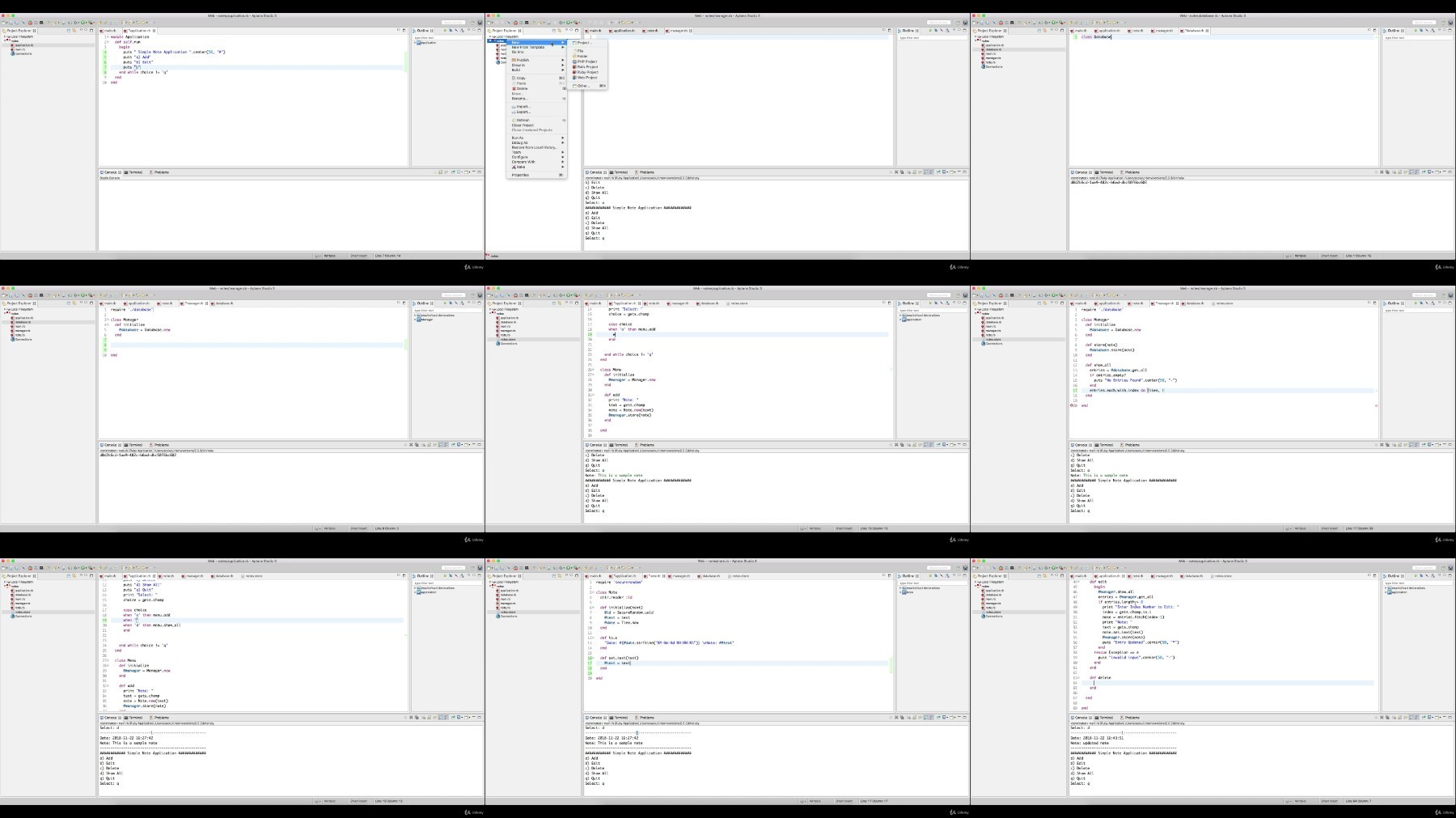
Task: Open the Open Console dropdown in center frame
Action: point(955,444)
